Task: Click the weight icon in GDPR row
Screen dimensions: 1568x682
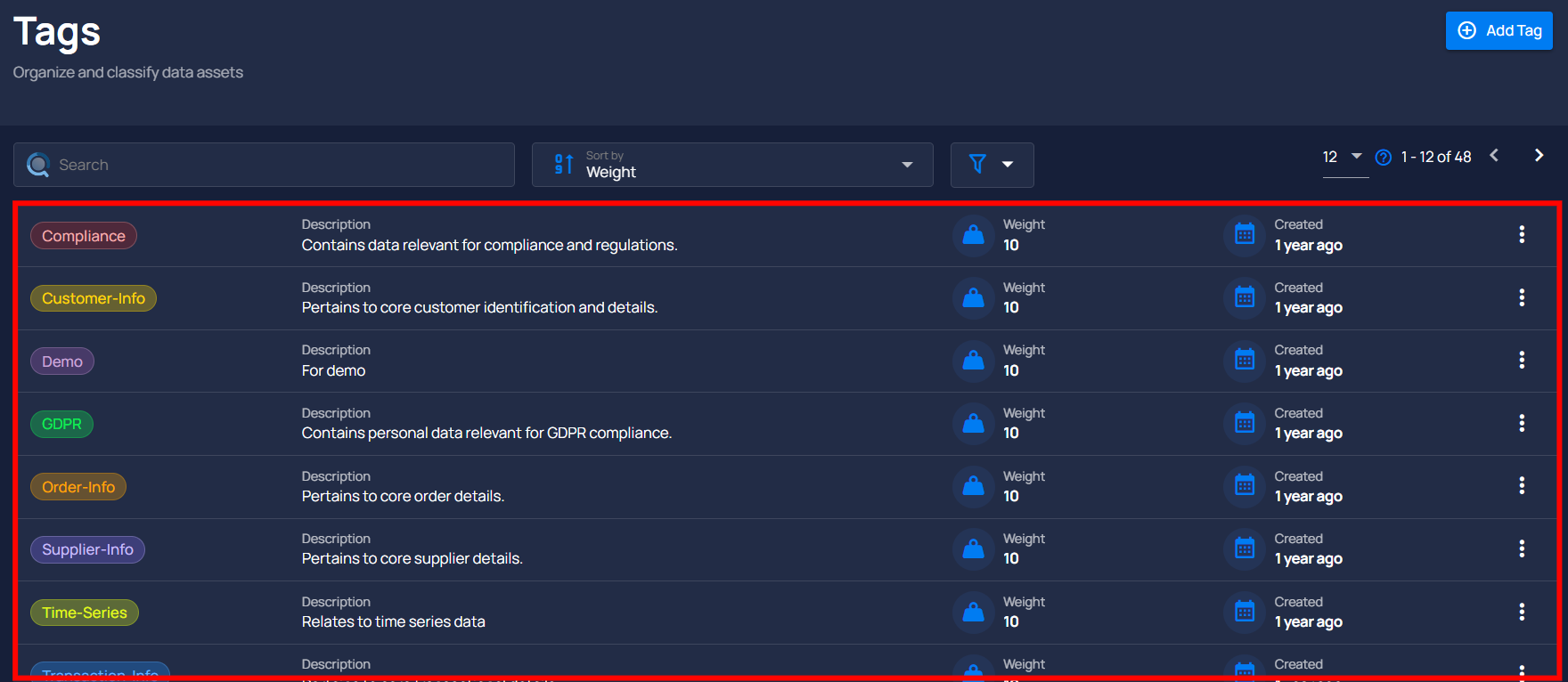Action: [x=974, y=423]
